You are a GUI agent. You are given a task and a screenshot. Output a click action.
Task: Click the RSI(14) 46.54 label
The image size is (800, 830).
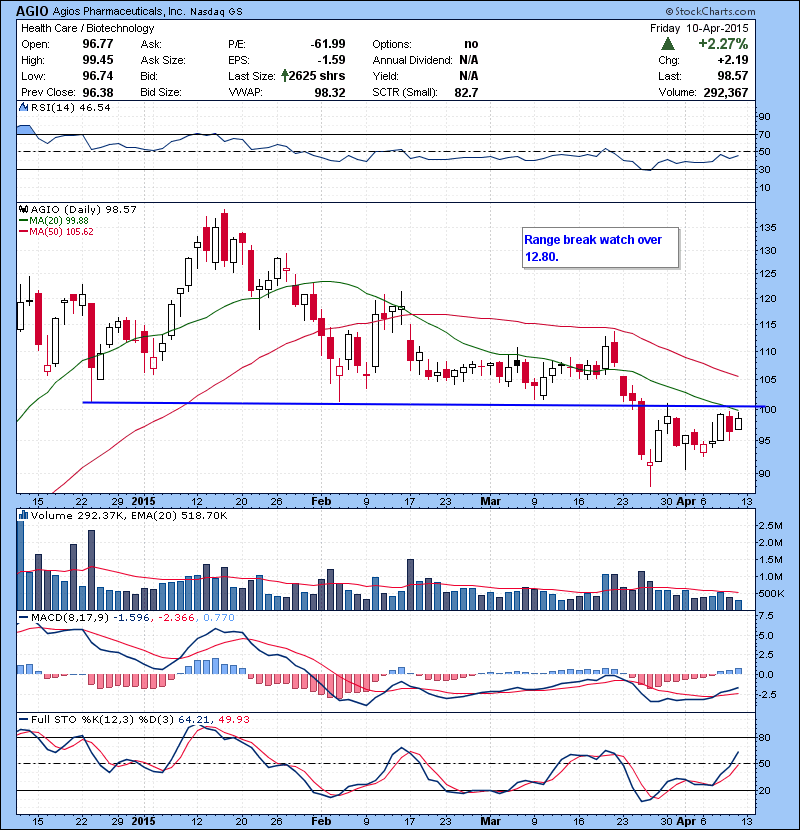click(71, 107)
